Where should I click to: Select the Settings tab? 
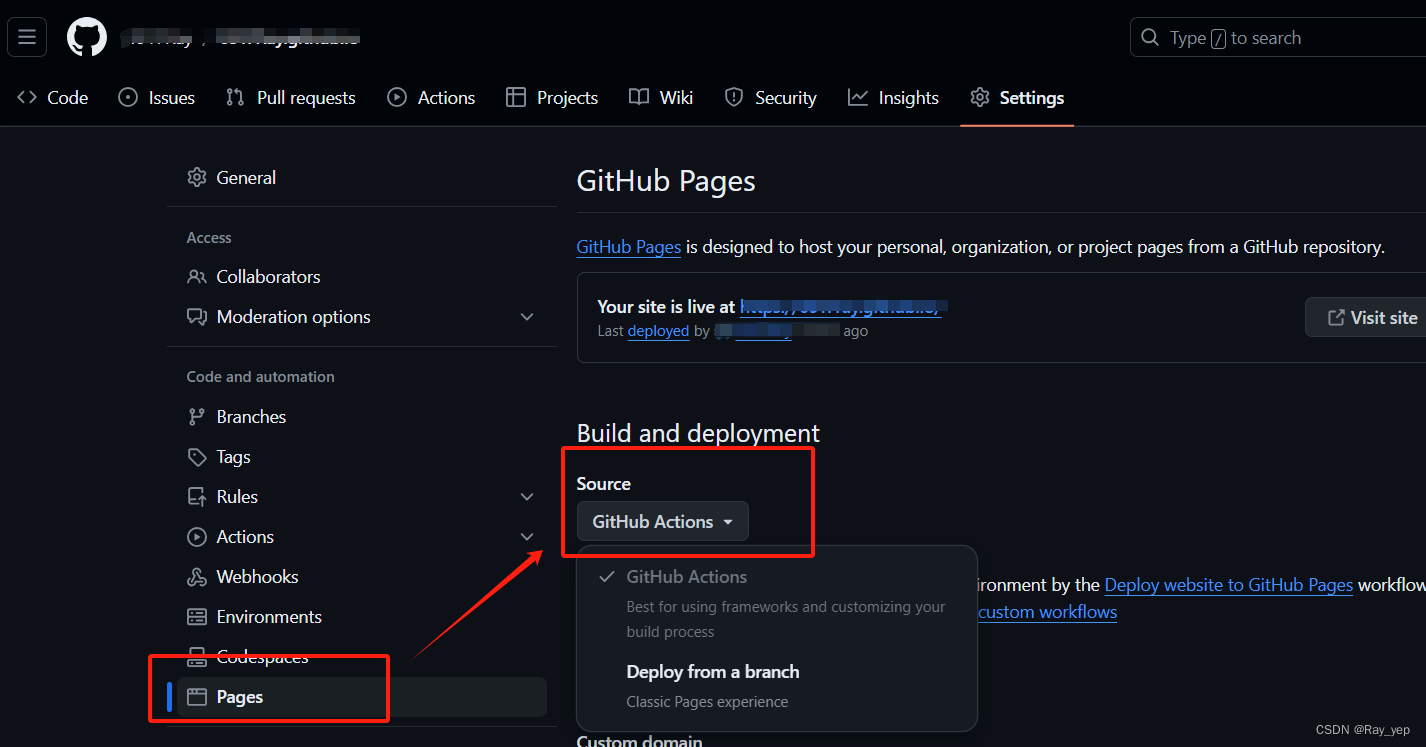point(1017,97)
